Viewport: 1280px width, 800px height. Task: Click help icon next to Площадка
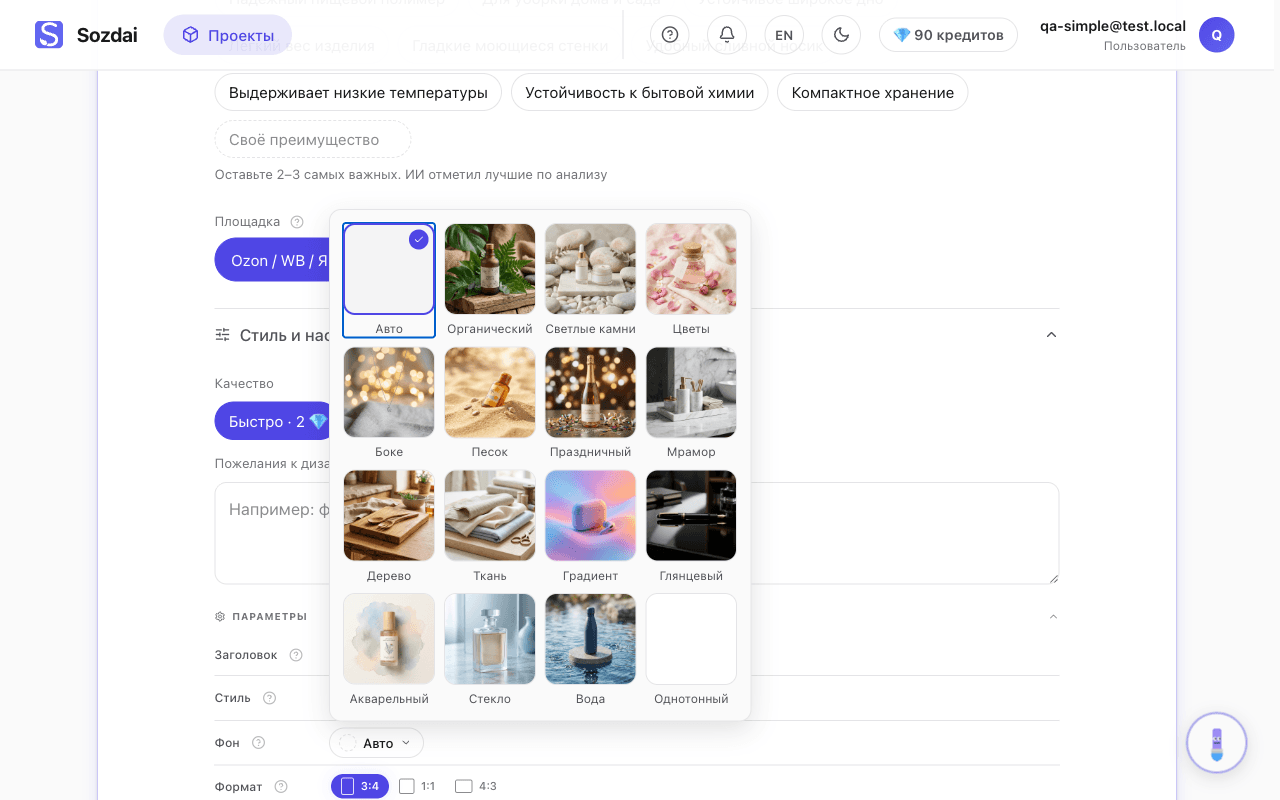click(297, 222)
